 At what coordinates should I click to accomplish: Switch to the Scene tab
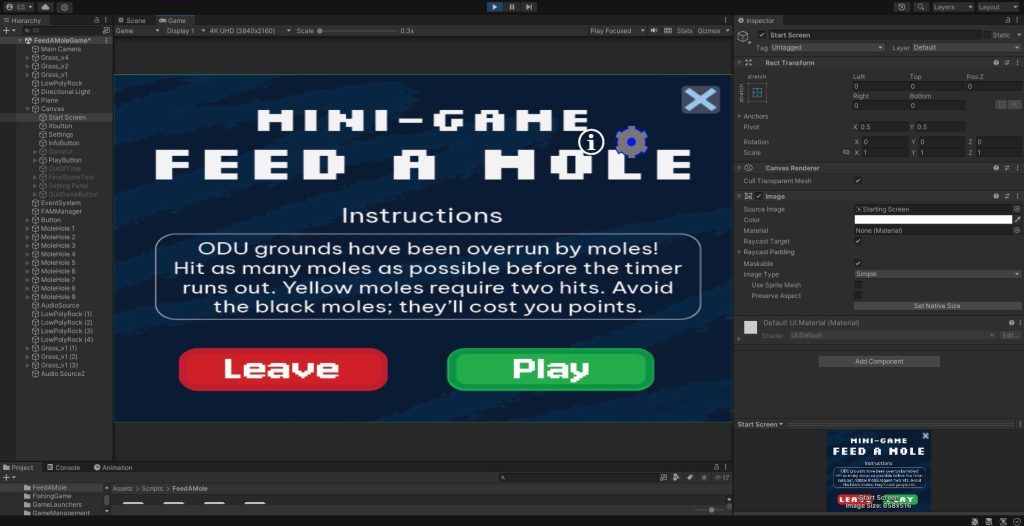point(132,20)
